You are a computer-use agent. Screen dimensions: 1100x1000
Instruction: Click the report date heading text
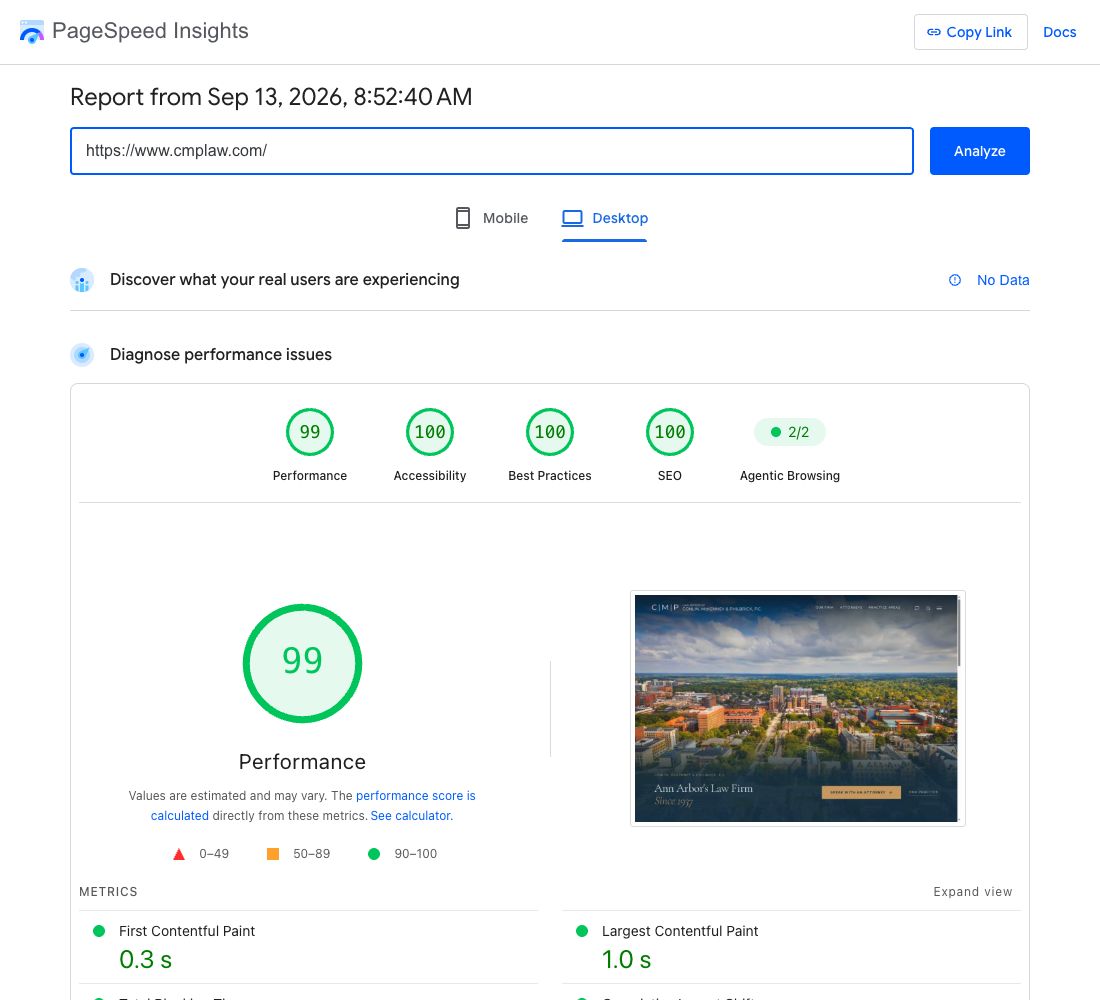(x=271, y=97)
